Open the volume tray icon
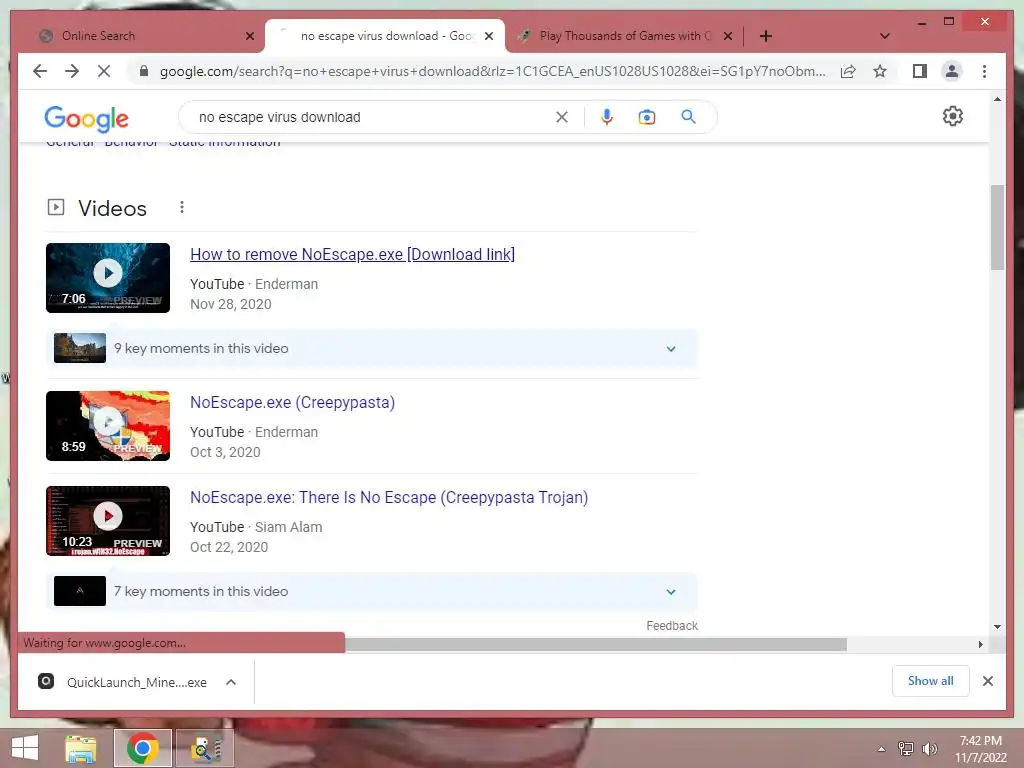1024x768 pixels. pyautogui.click(x=930, y=749)
